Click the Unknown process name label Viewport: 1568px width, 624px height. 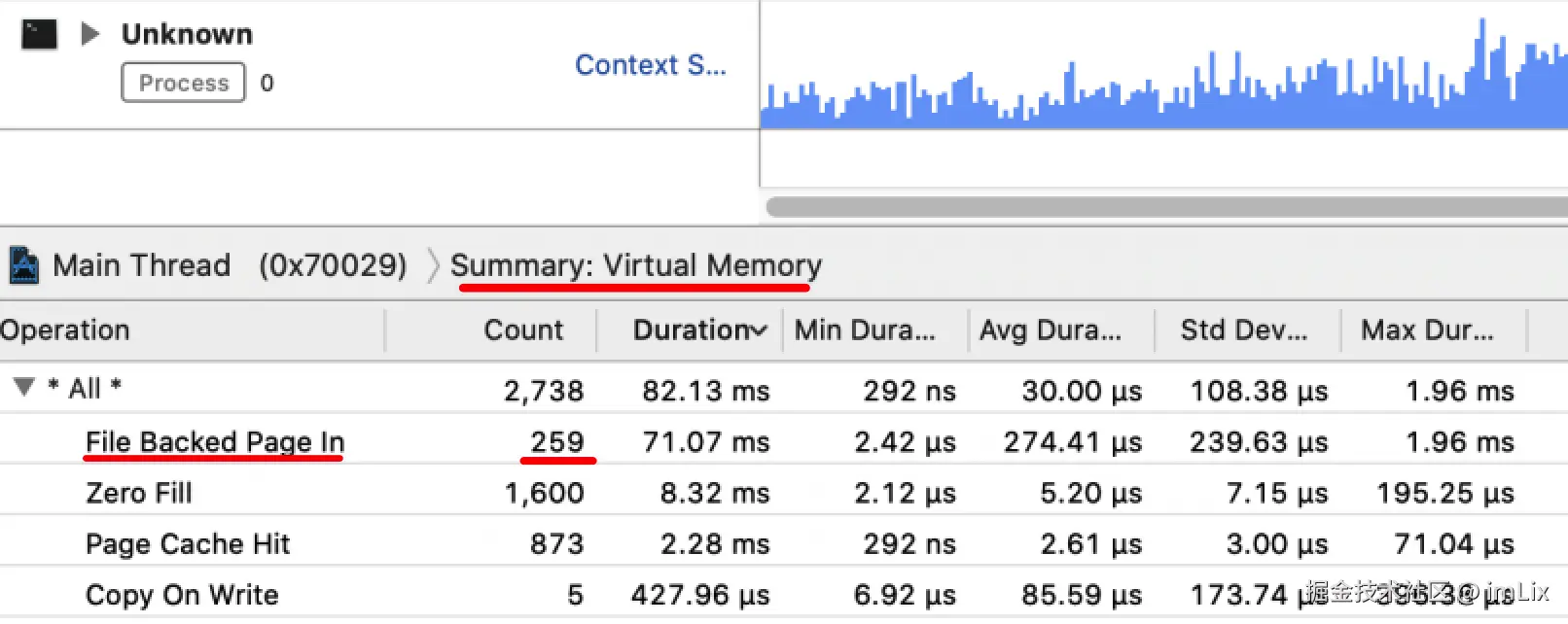point(187,34)
